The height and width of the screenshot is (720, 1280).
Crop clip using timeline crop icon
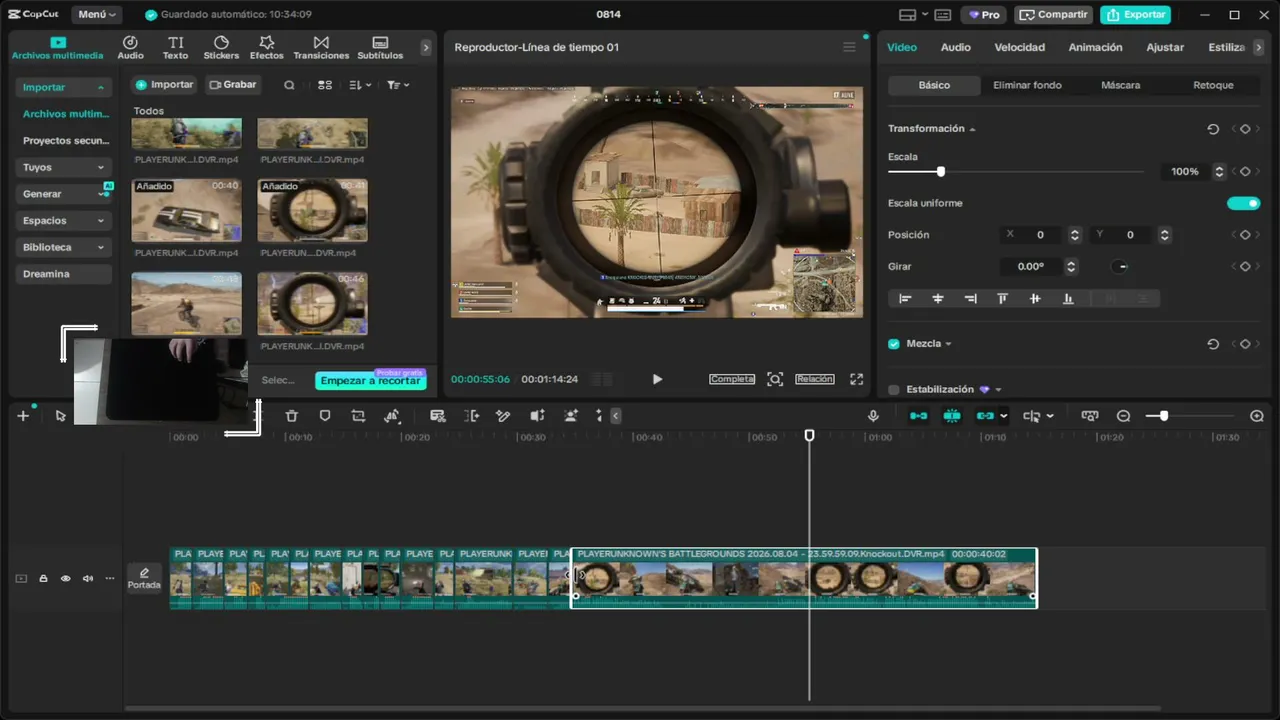pyautogui.click(x=358, y=416)
